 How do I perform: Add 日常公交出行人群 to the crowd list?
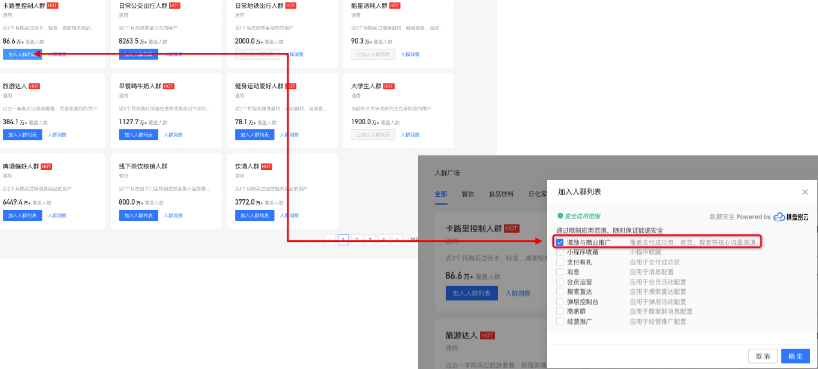138,54
